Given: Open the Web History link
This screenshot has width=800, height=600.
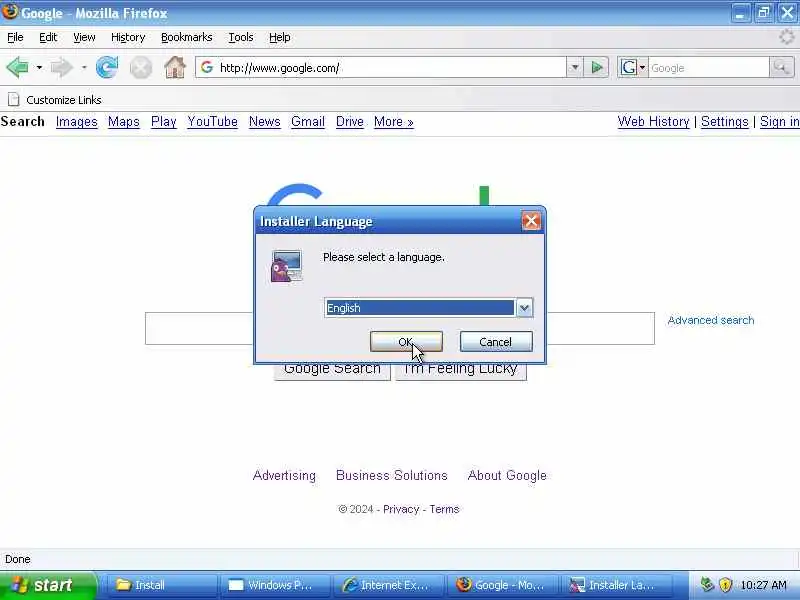Looking at the screenshot, I should 653,122.
